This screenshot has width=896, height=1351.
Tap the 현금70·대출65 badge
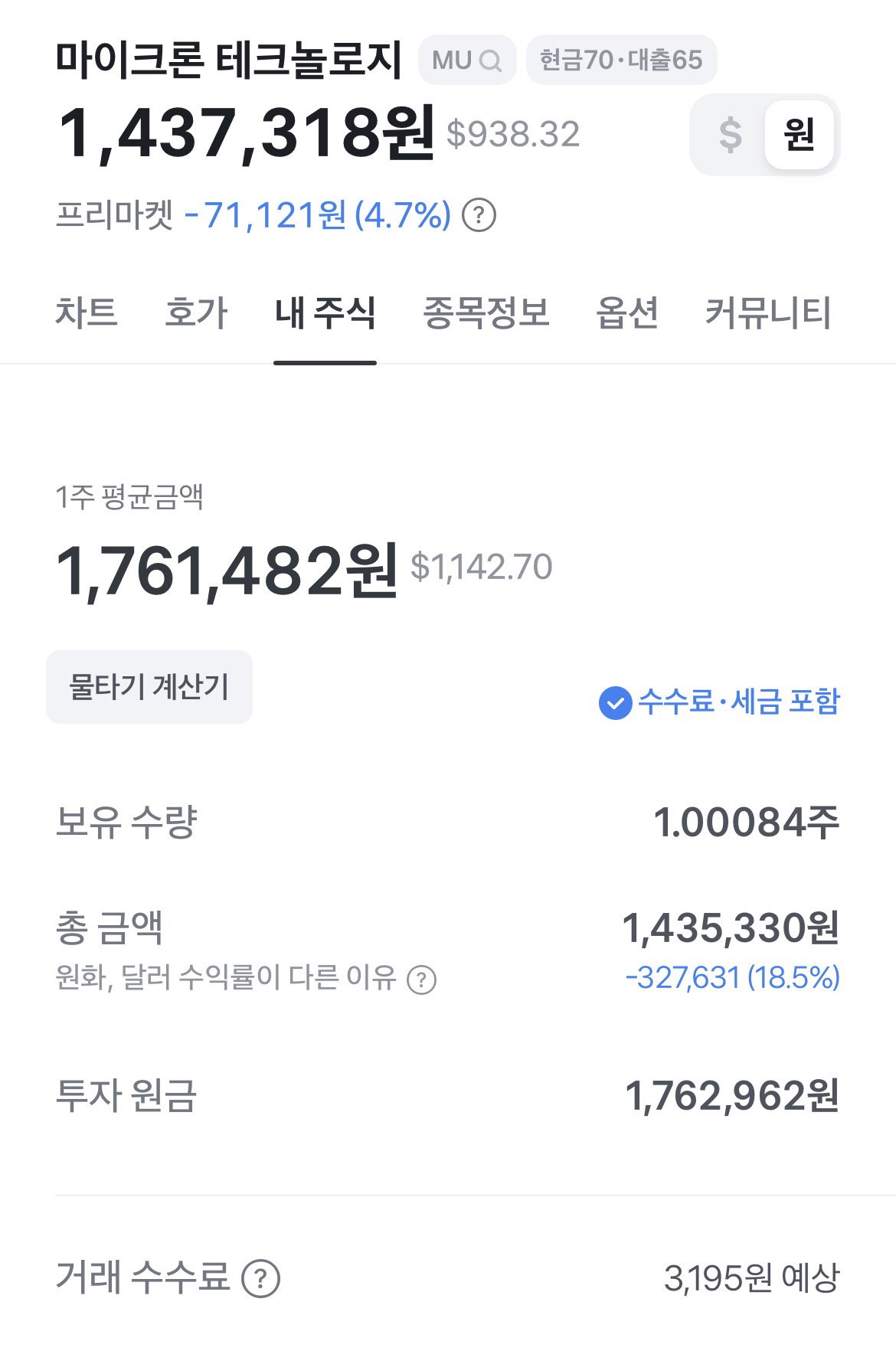click(621, 60)
